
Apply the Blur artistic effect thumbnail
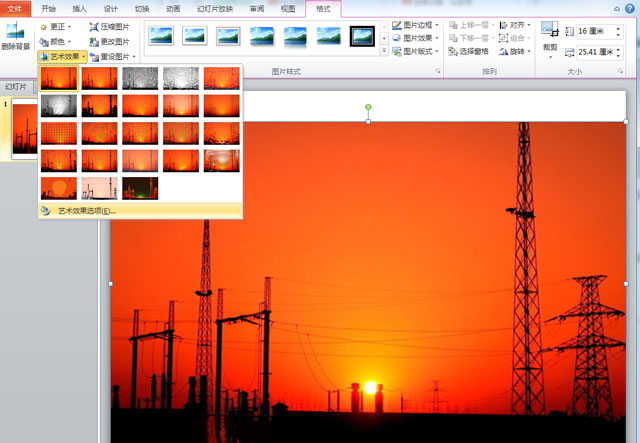pos(222,106)
